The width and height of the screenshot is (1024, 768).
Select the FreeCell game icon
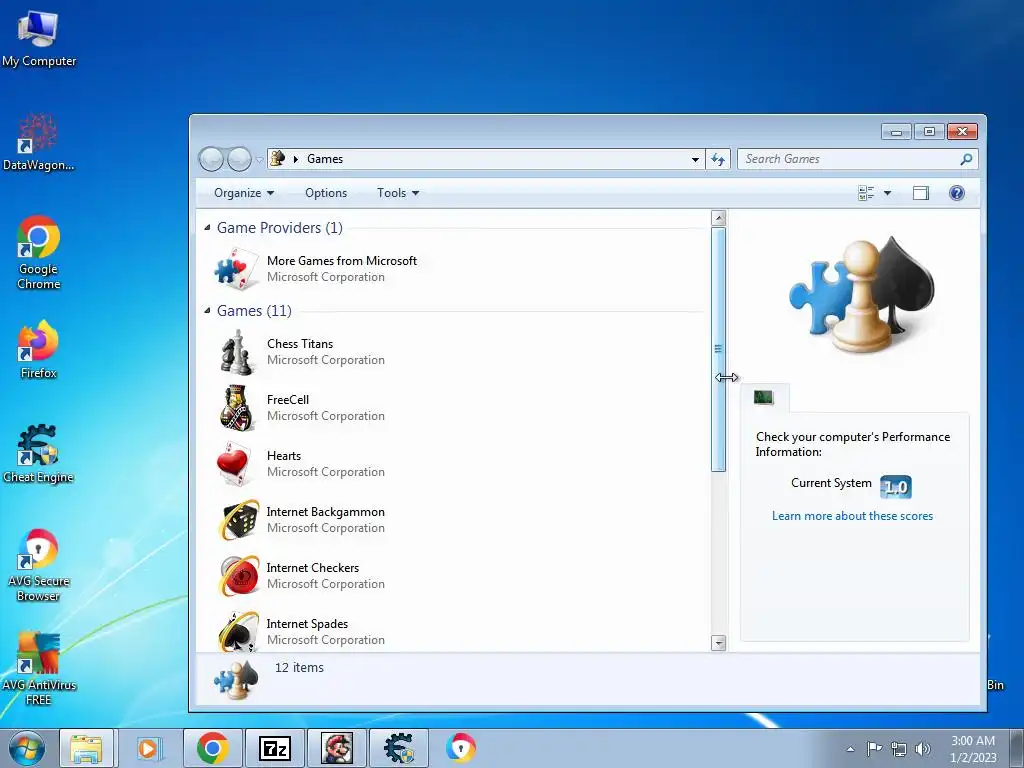(236, 408)
